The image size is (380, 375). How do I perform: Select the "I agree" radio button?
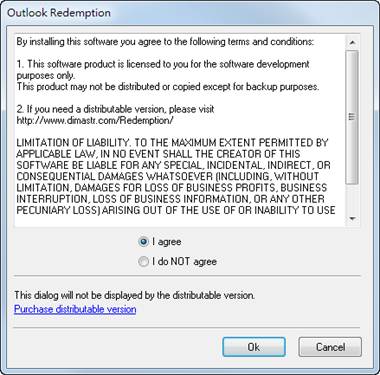tap(143, 242)
